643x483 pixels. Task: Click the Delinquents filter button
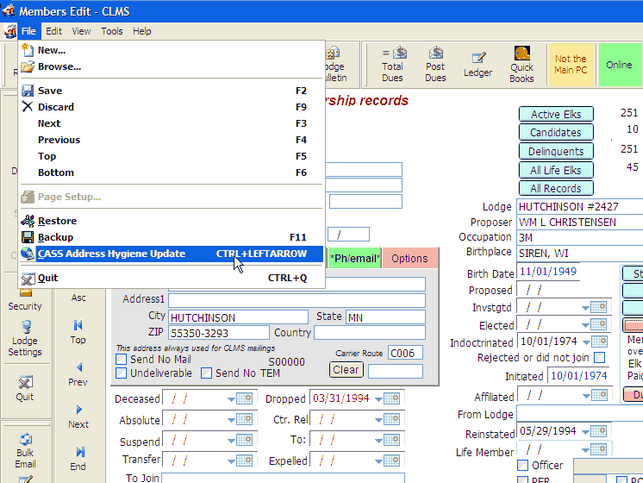pos(556,151)
